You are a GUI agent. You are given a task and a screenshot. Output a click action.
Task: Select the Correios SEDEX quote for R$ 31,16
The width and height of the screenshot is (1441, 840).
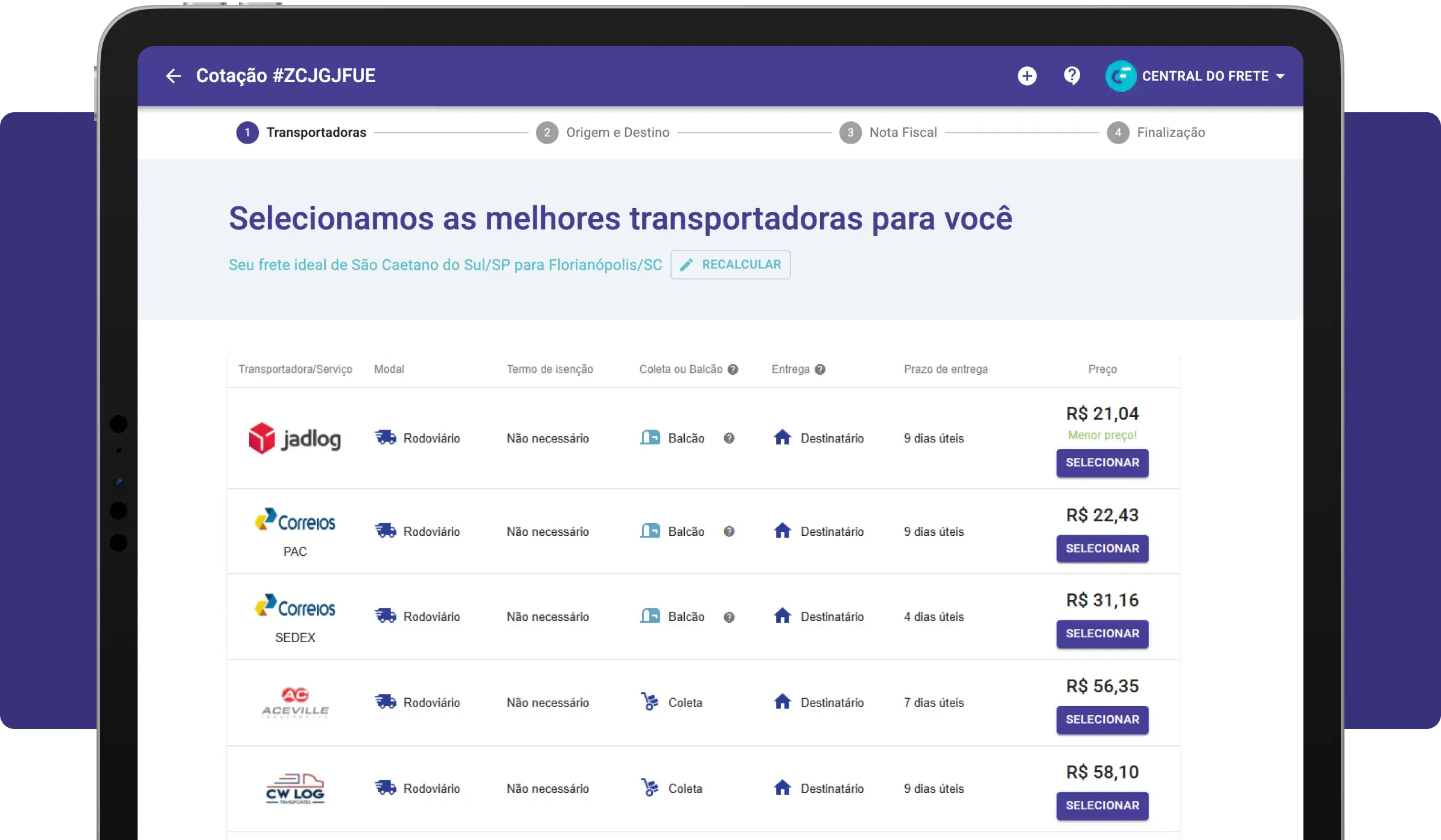pyautogui.click(x=1102, y=634)
